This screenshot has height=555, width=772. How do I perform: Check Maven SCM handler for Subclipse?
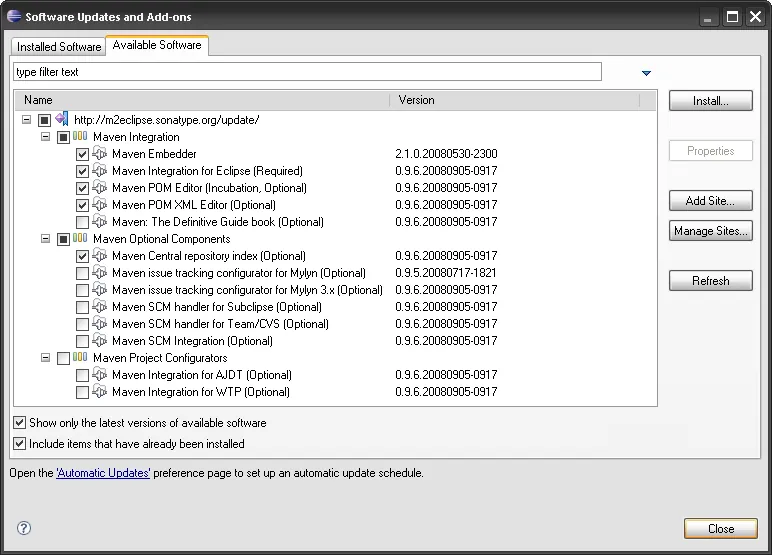click(82, 307)
